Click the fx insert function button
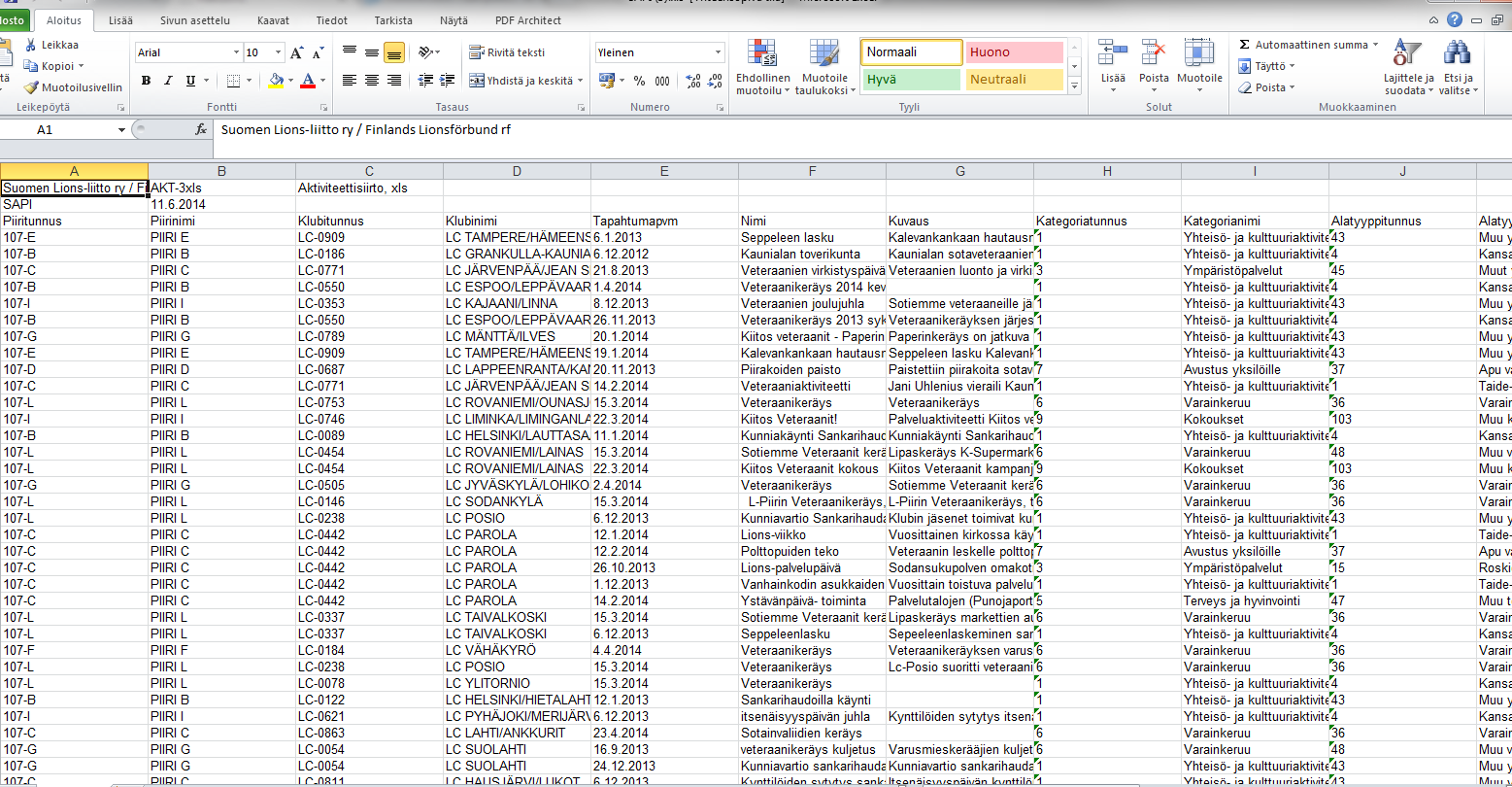 click(201, 129)
